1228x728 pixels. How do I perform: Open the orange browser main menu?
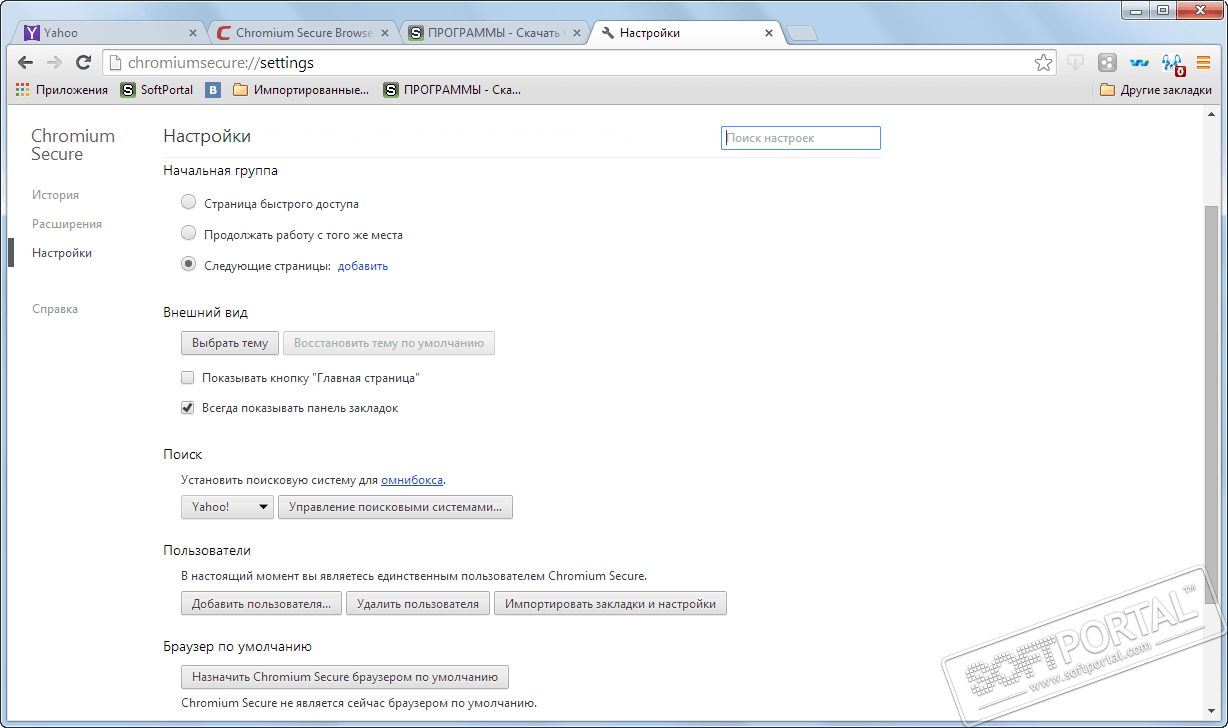(1204, 63)
